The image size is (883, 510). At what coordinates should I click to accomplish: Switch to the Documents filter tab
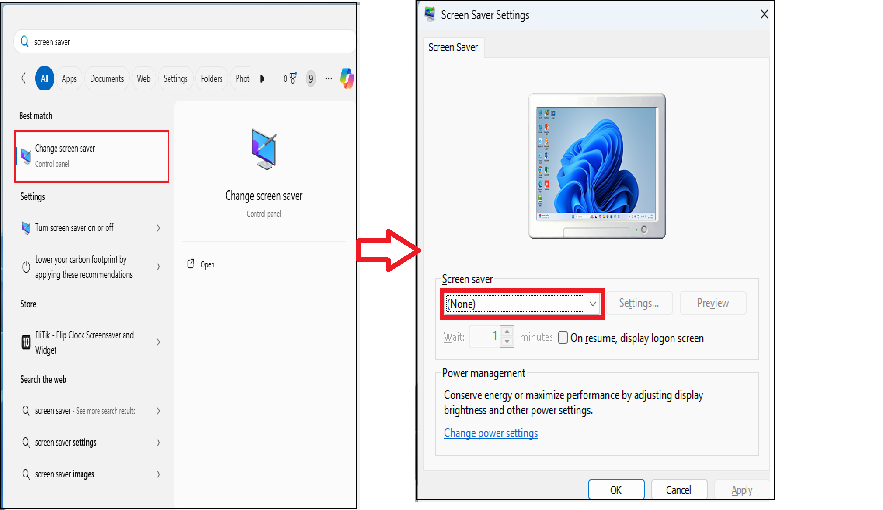pos(107,79)
